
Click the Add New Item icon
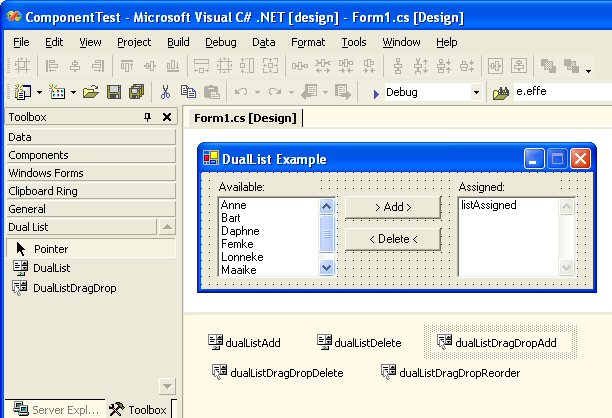pyautogui.click(x=57, y=92)
